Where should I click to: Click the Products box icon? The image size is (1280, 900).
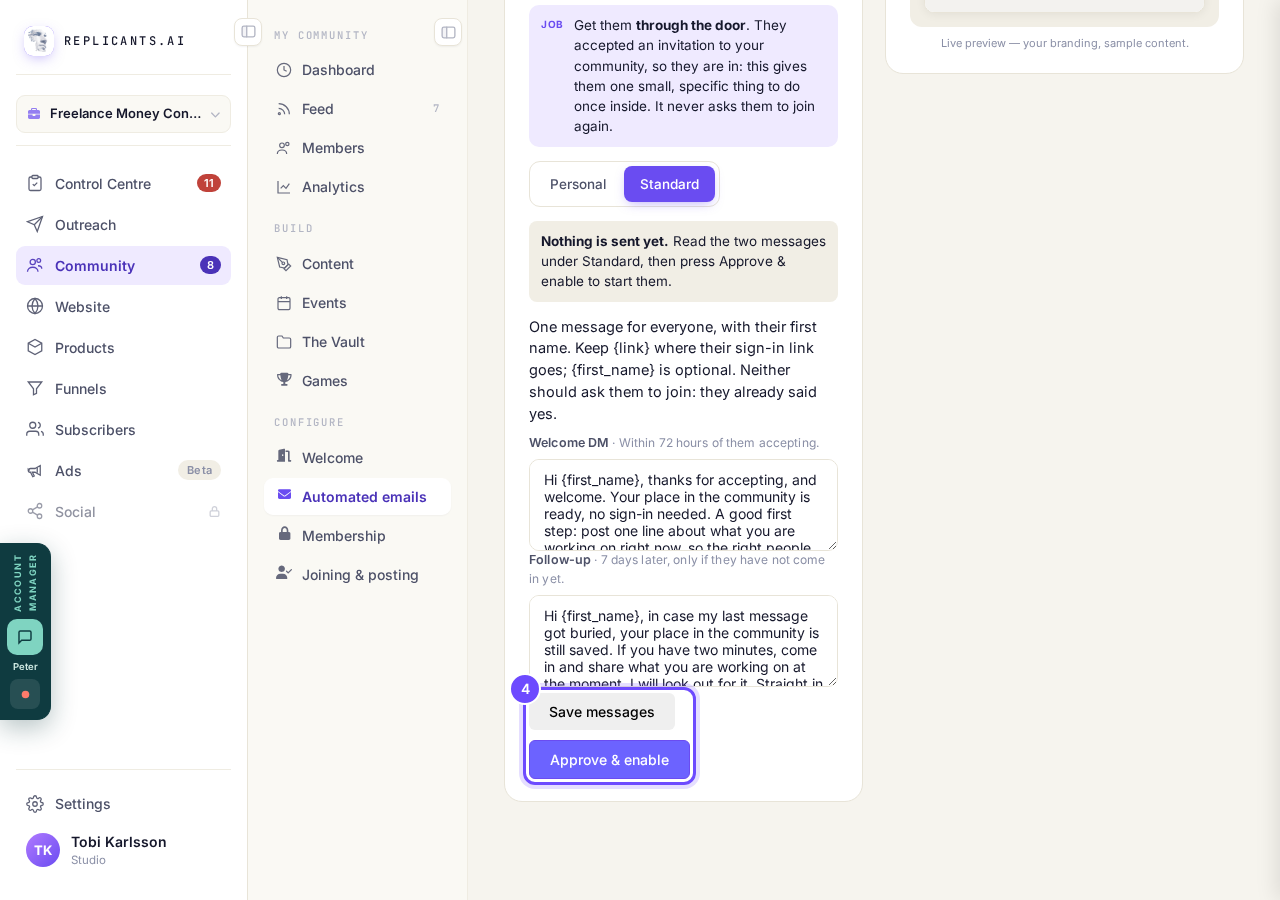point(35,347)
